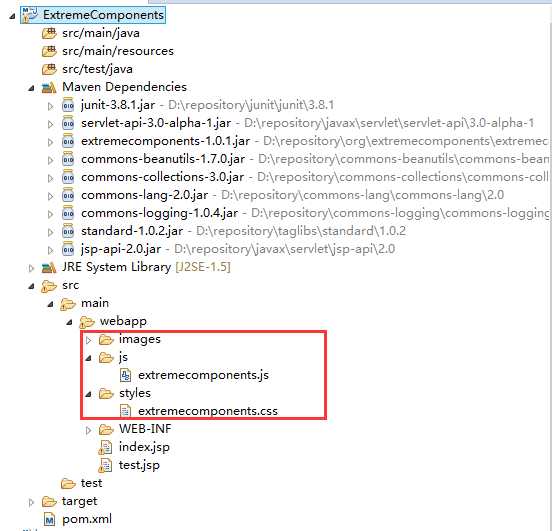Select the text 'src/main/resources'

(118, 51)
